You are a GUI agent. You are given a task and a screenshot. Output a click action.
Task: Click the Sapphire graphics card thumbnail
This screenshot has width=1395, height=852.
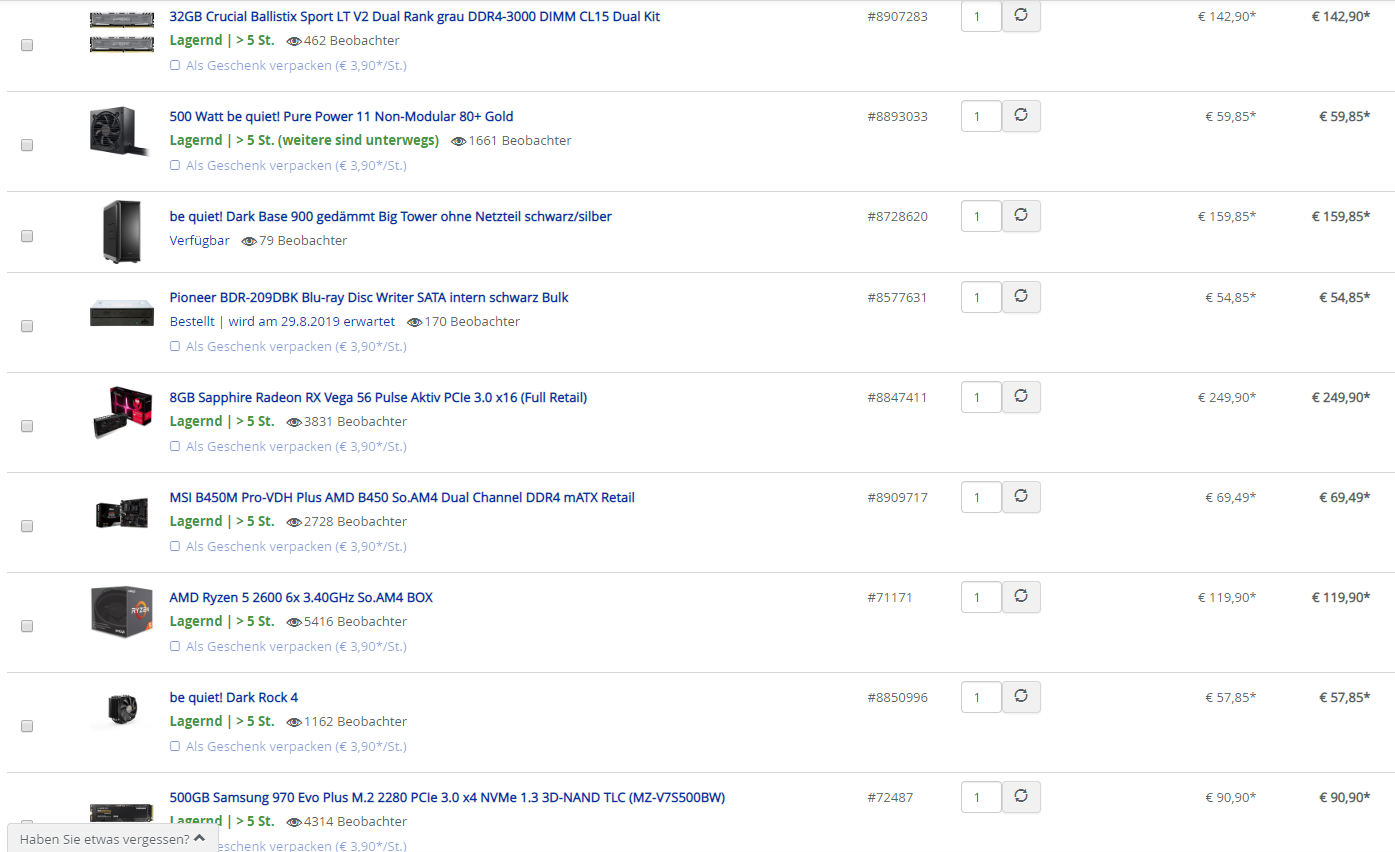point(121,412)
